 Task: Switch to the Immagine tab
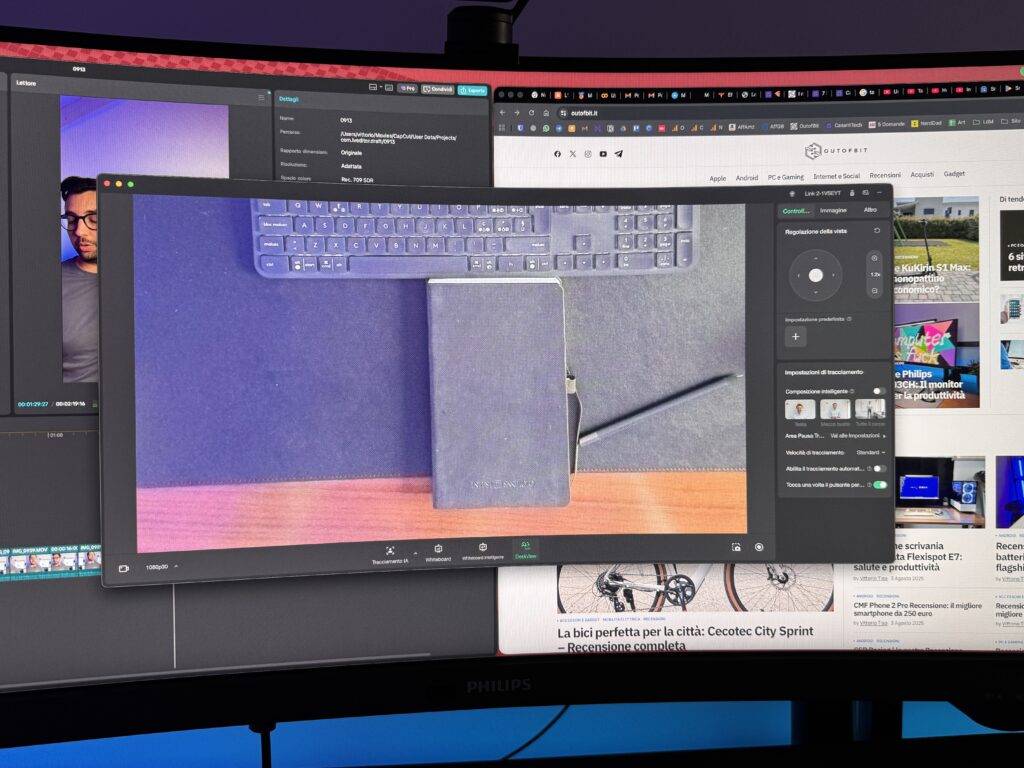(832, 208)
